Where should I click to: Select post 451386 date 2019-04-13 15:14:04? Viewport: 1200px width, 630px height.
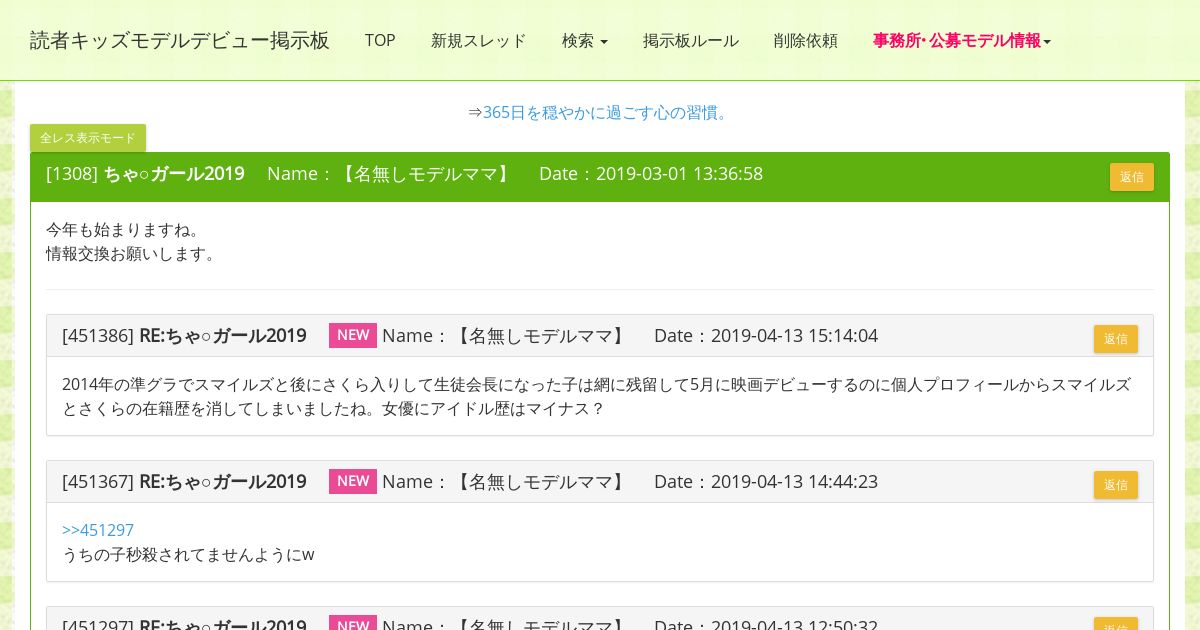pos(794,336)
